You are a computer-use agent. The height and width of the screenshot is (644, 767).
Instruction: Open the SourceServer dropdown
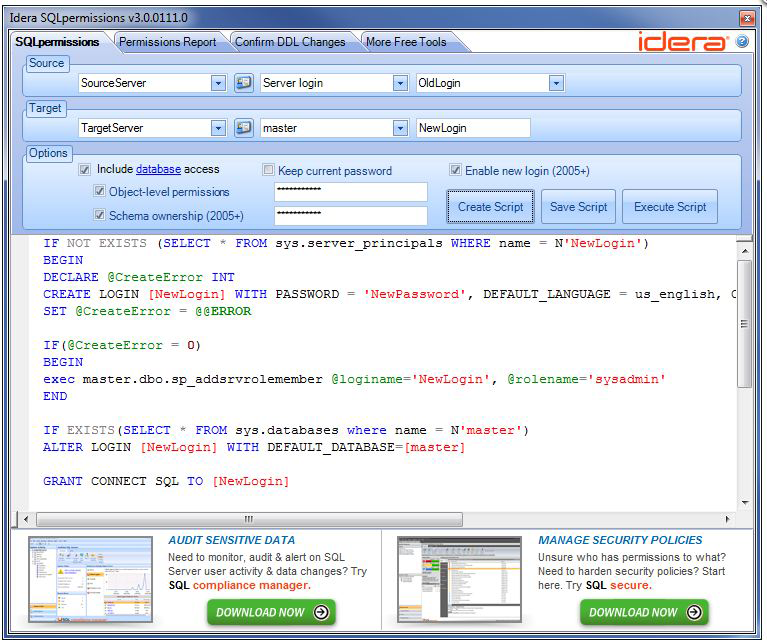[218, 83]
